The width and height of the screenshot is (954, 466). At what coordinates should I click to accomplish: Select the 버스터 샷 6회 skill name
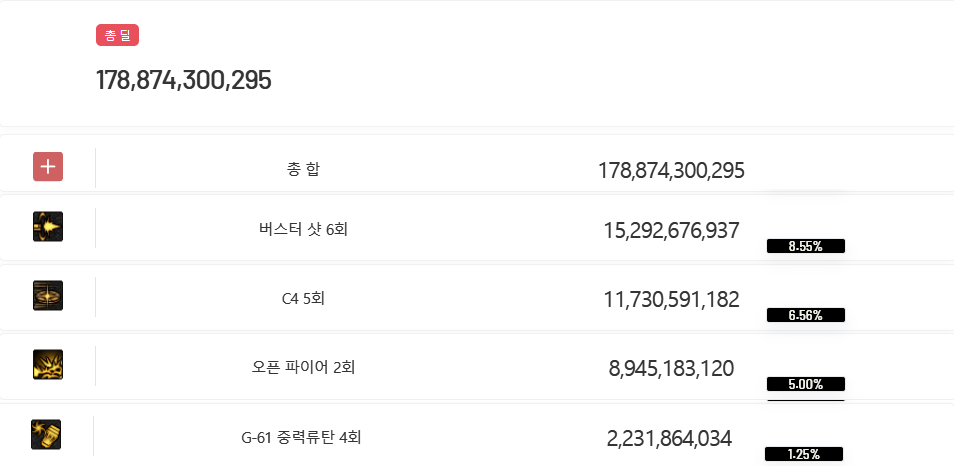(303, 229)
